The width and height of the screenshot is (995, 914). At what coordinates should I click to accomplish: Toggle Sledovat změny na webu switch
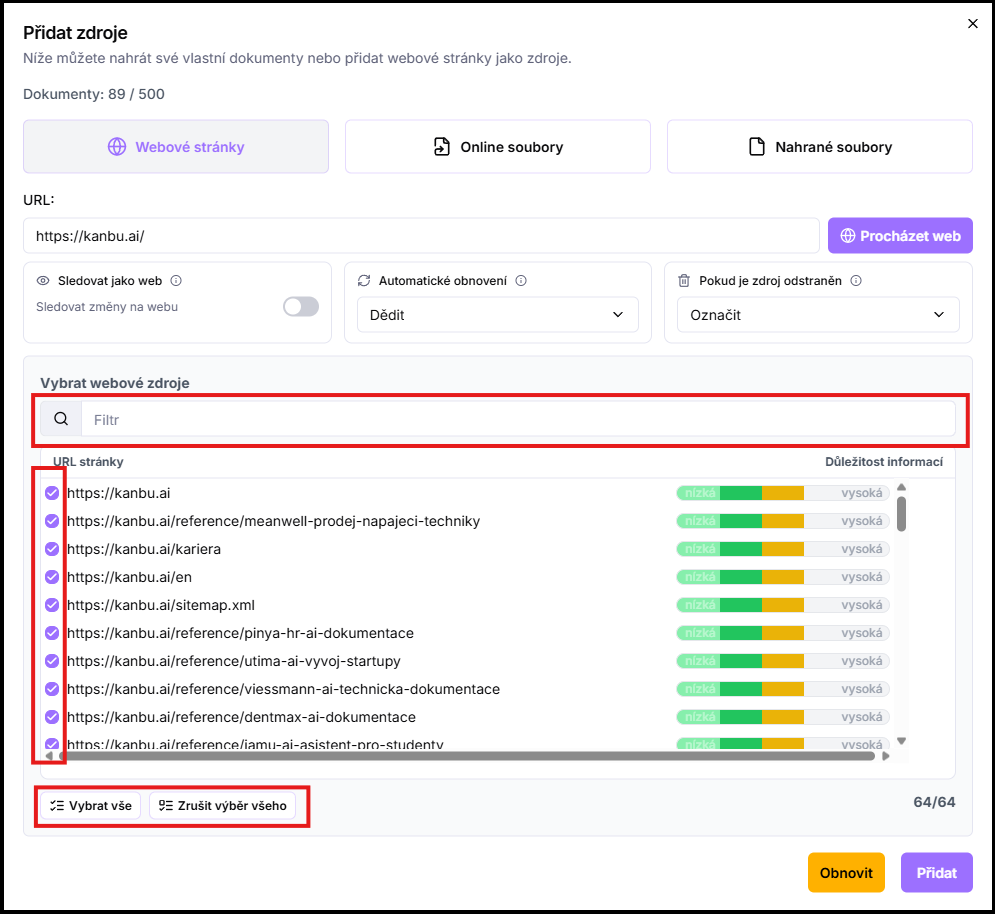click(301, 307)
